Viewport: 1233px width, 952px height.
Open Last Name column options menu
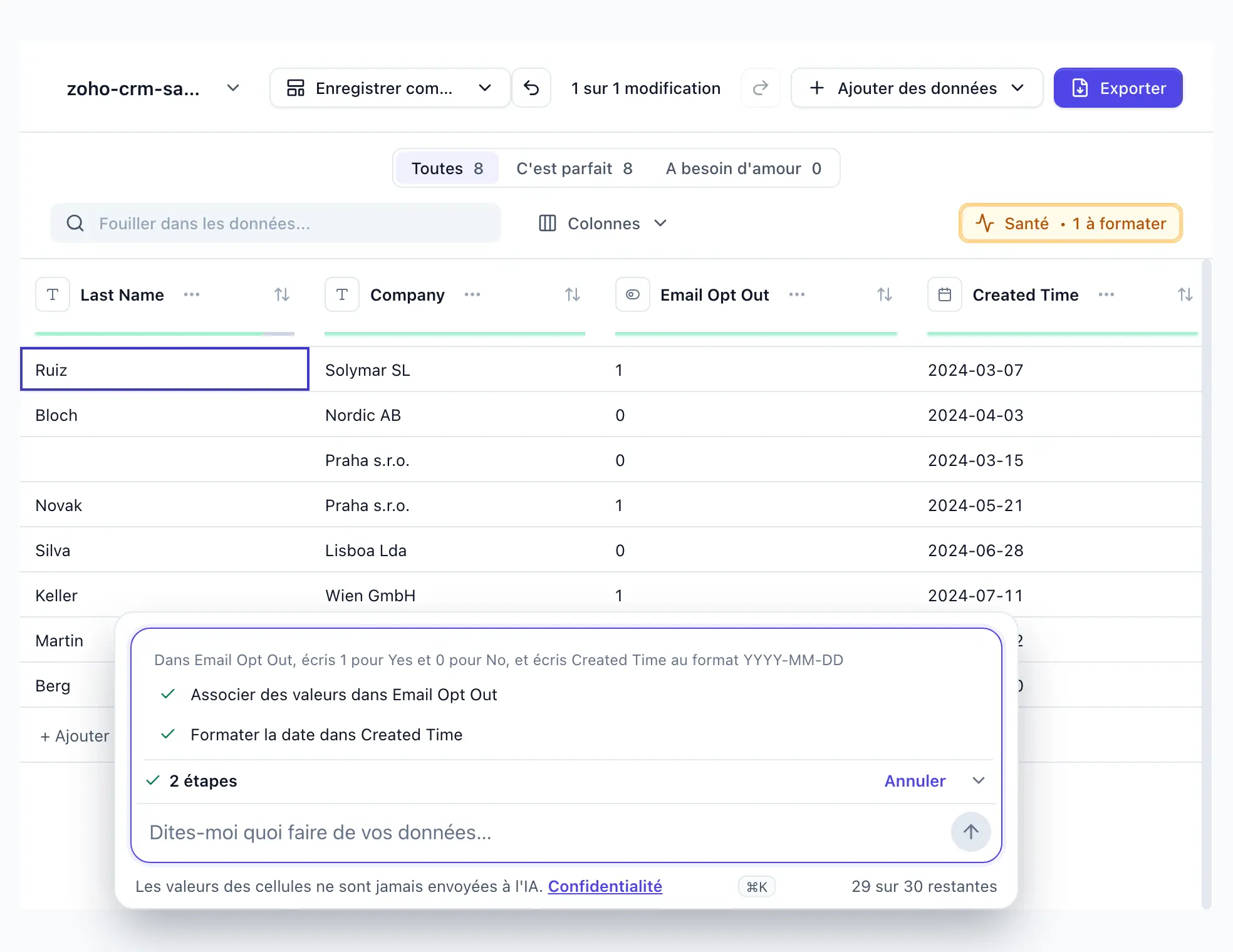(x=192, y=294)
